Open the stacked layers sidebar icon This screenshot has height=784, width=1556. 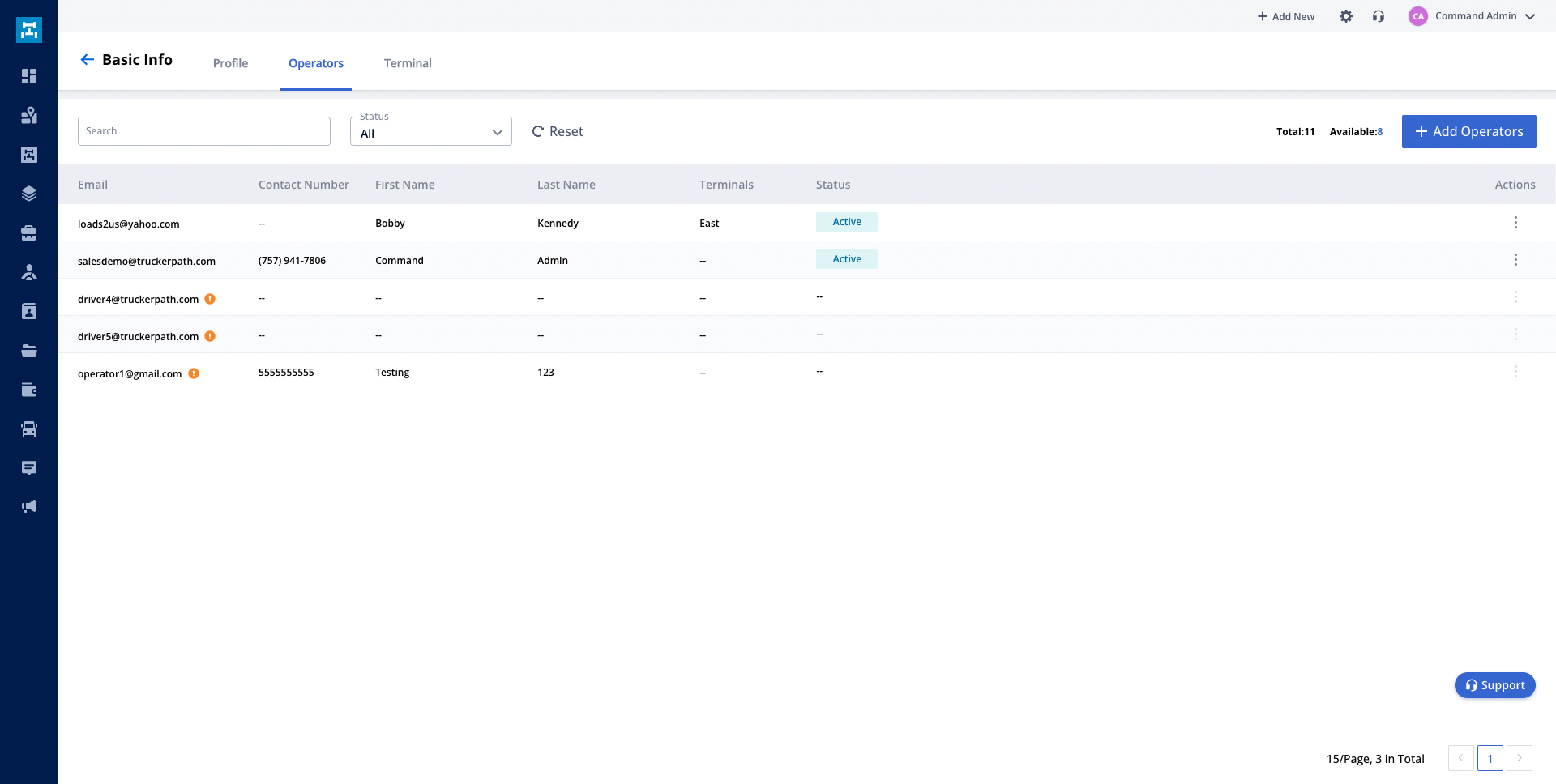click(x=29, y=194)
